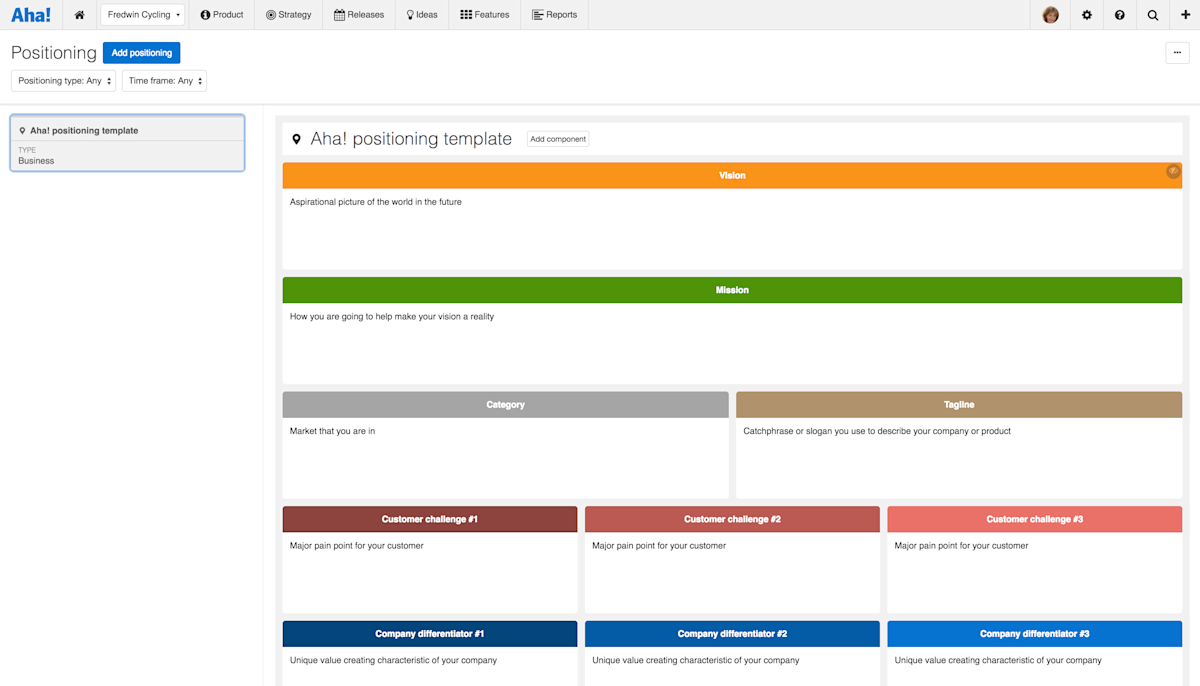
Task: Click Customer challenge #3 header
Action: point(1034,519)
